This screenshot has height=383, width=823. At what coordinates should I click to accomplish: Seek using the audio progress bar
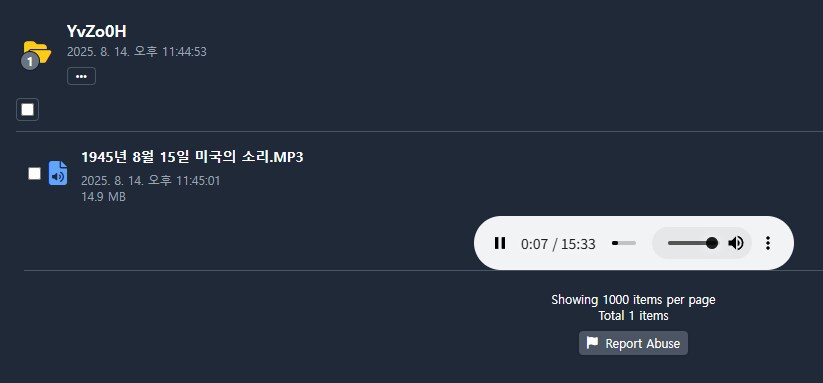pos(624,243)
